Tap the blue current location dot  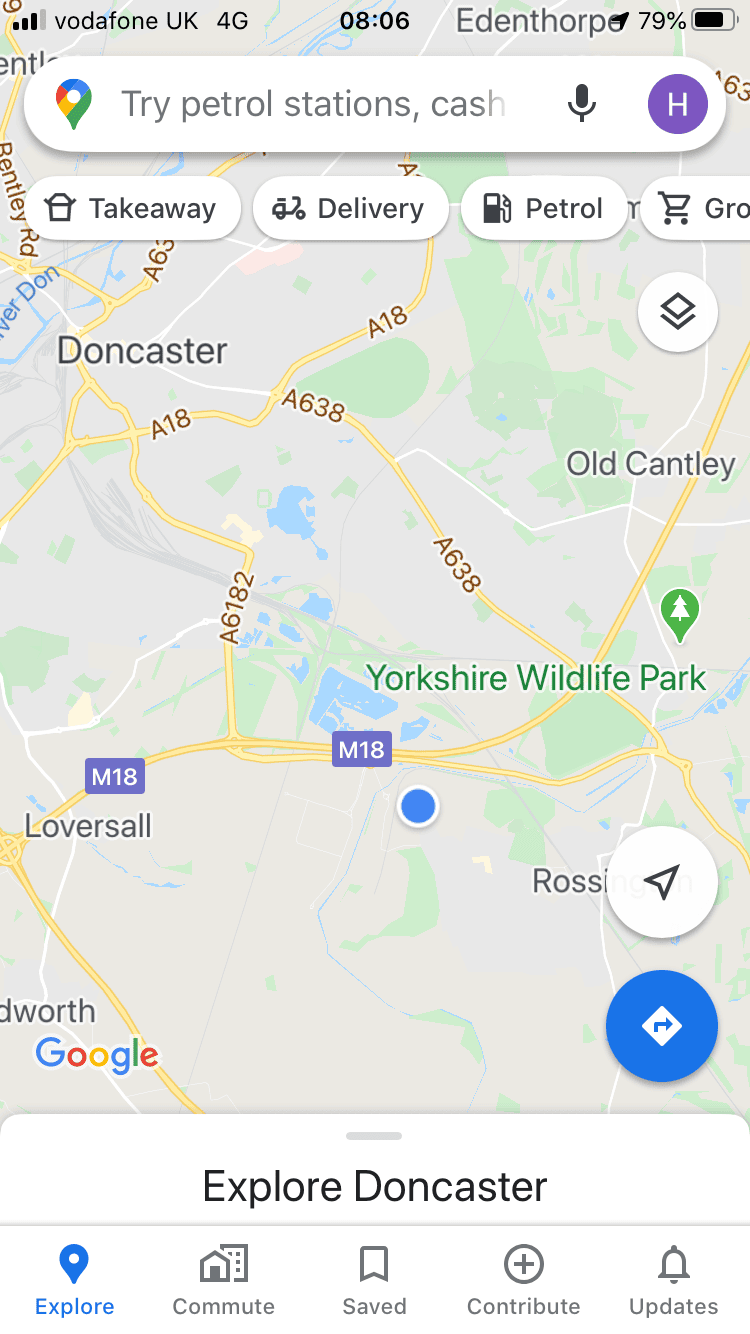pyautogui.click(x=418, y=806)
